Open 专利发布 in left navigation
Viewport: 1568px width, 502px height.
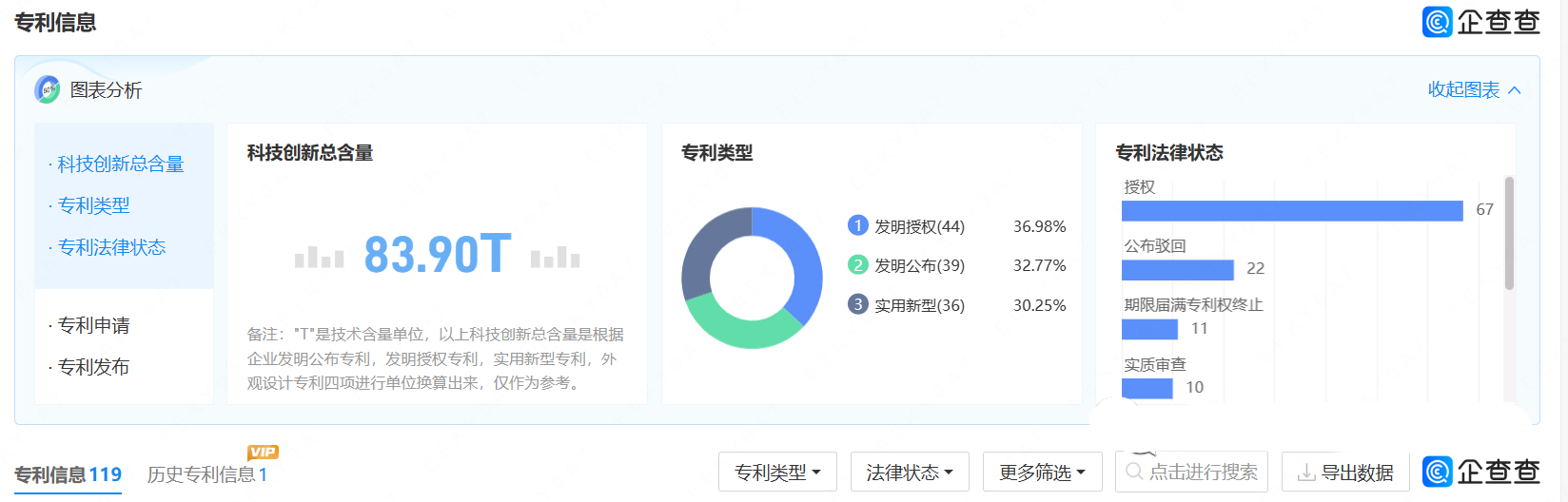click(x=93, y=367)
